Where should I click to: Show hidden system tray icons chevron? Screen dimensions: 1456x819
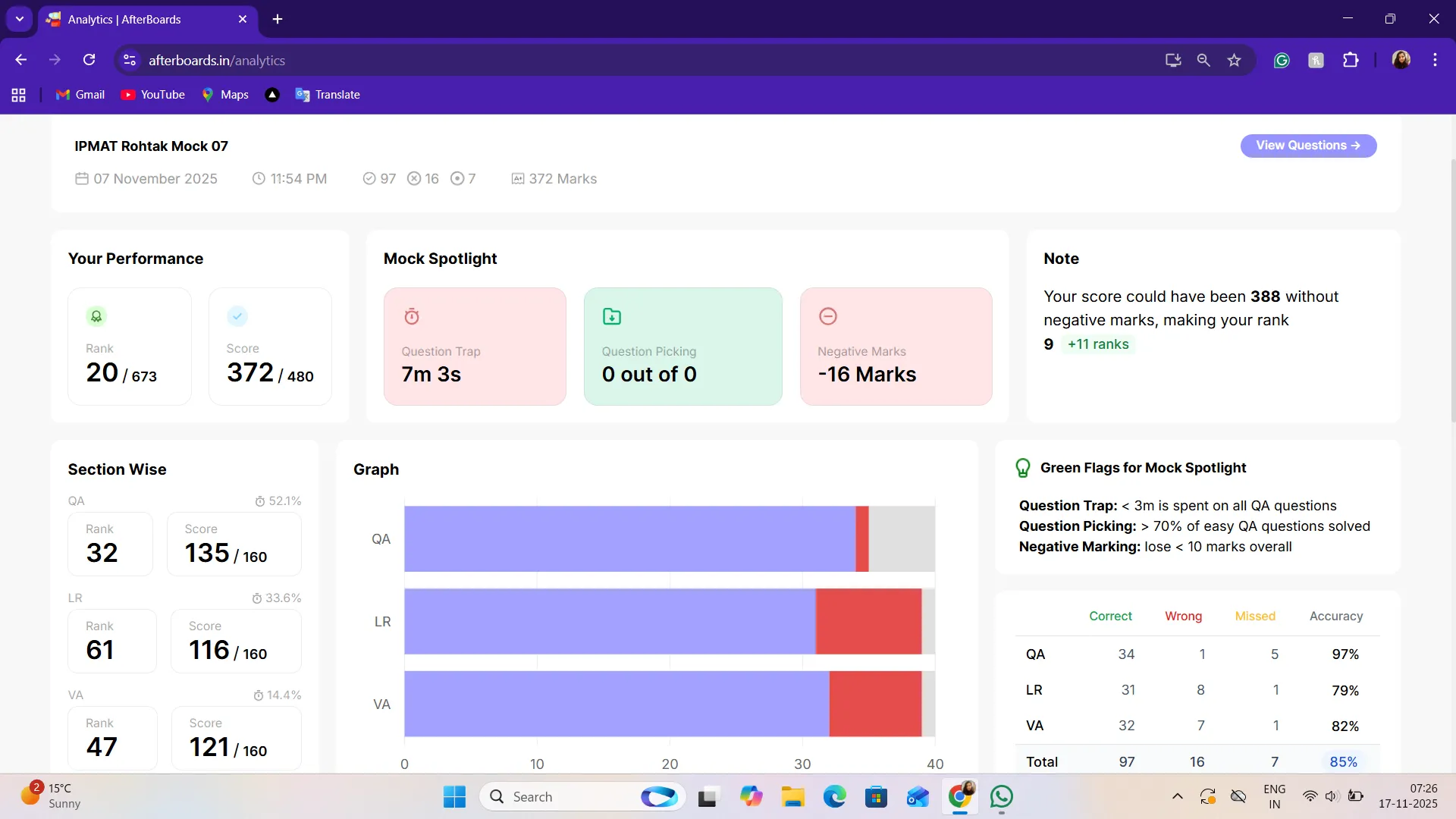1177,796
